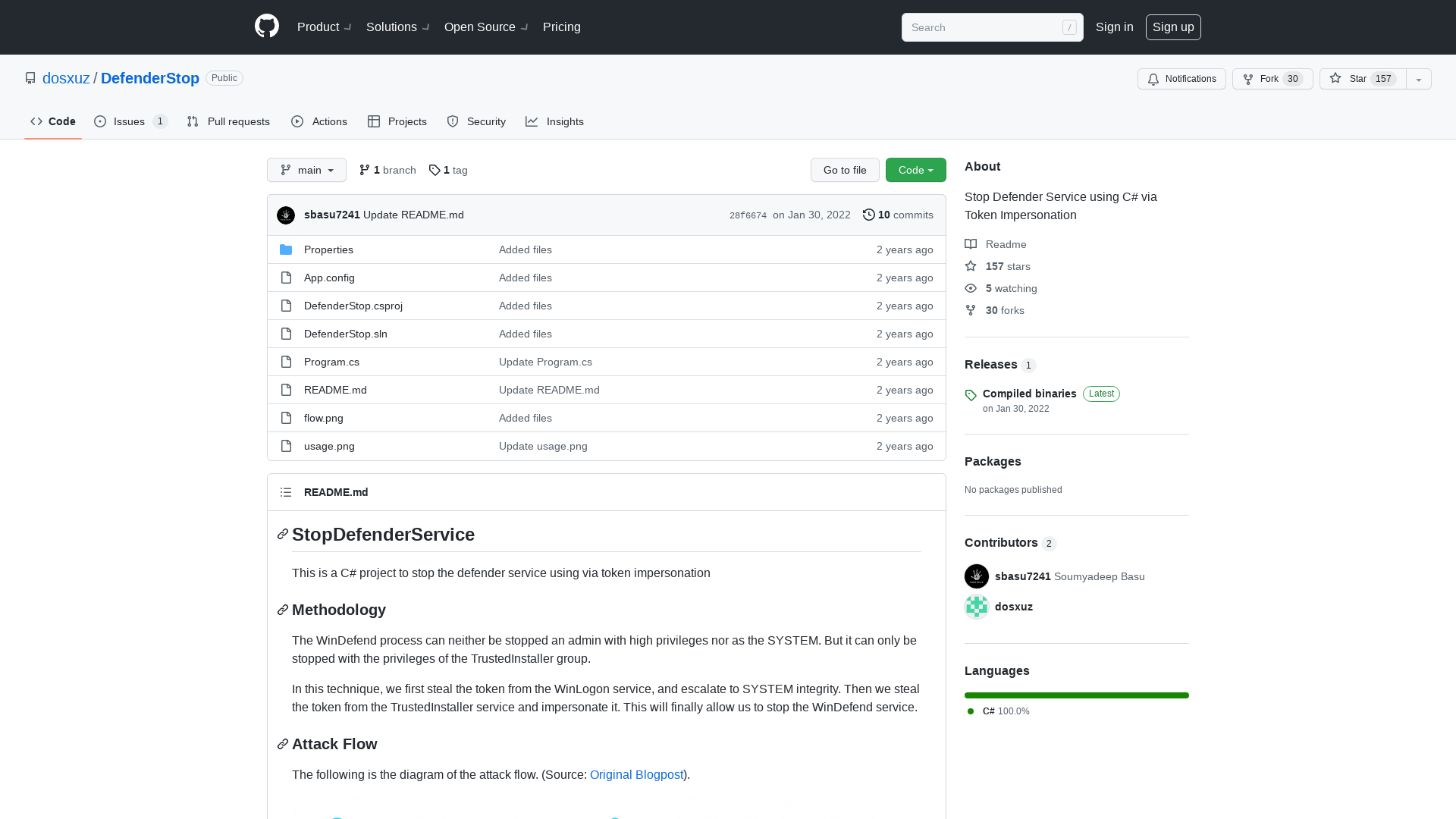The height and width of the screenshot is (819, 1456).
Task: Open the Security tab
Action: tap(476, 121)
